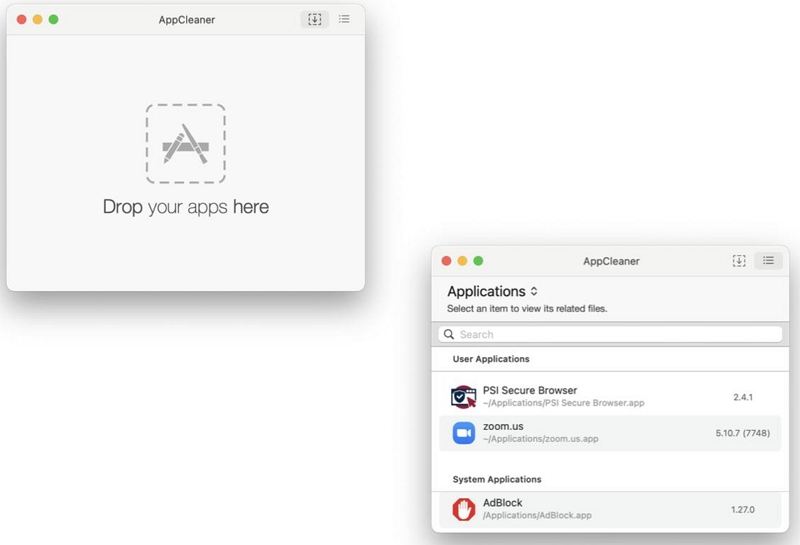
Task: Click the User Applications section header
Action: pyautogui.click(x=491, y=359)
